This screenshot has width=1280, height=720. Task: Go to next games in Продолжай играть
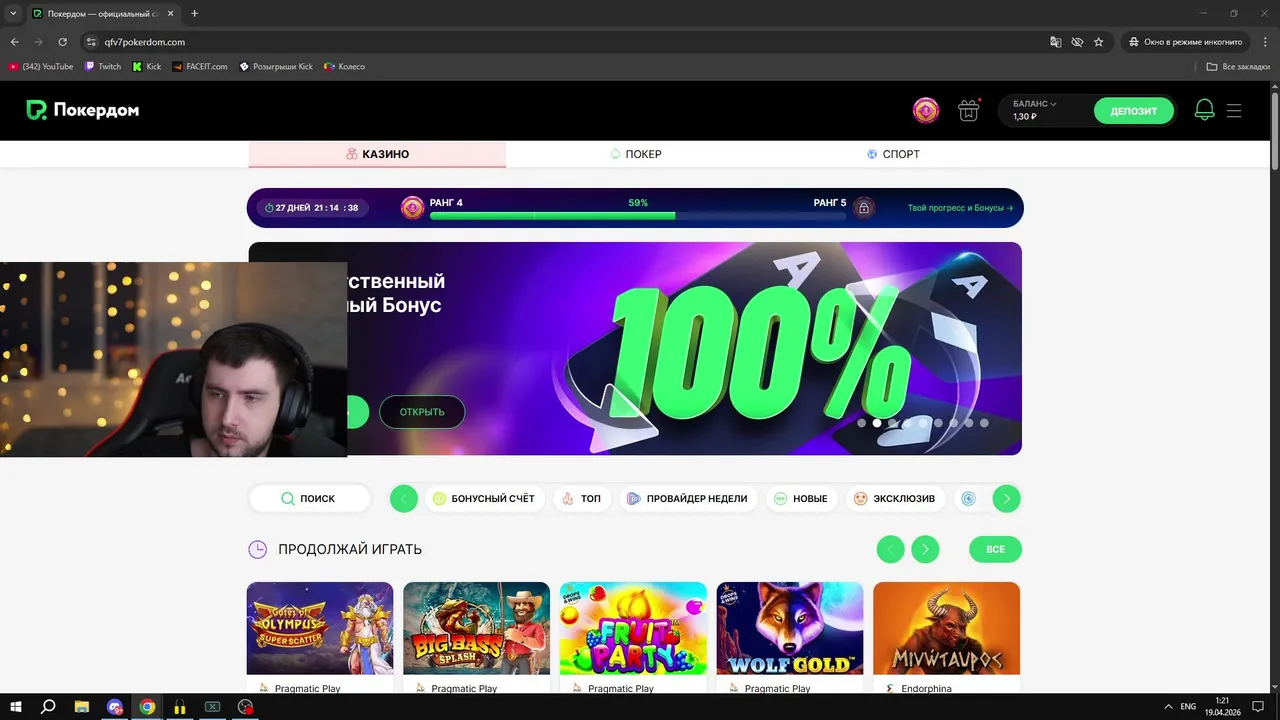925,549
